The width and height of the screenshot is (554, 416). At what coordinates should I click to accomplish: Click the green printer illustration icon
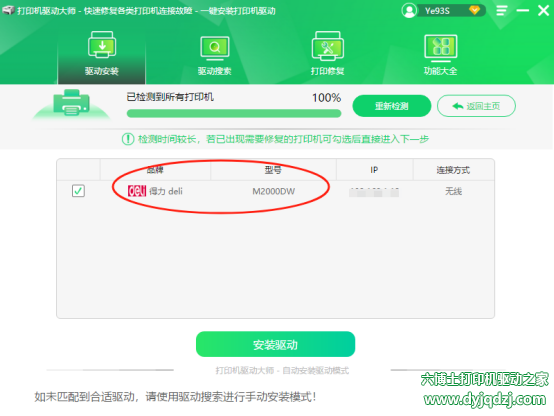[x=71, y=103]
